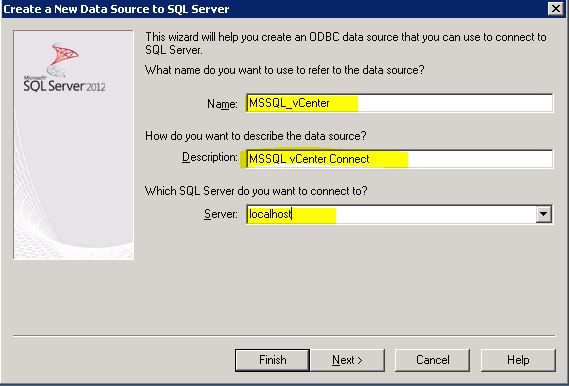Click the Server: label
The width and height of the screenshot is (569, 386).
pos(221,214)
